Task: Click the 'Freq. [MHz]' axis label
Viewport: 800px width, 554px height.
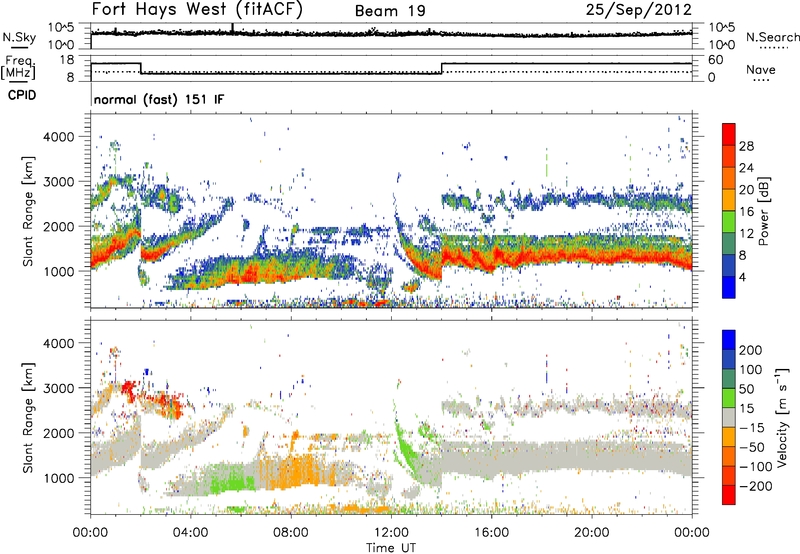Action: 18,67
